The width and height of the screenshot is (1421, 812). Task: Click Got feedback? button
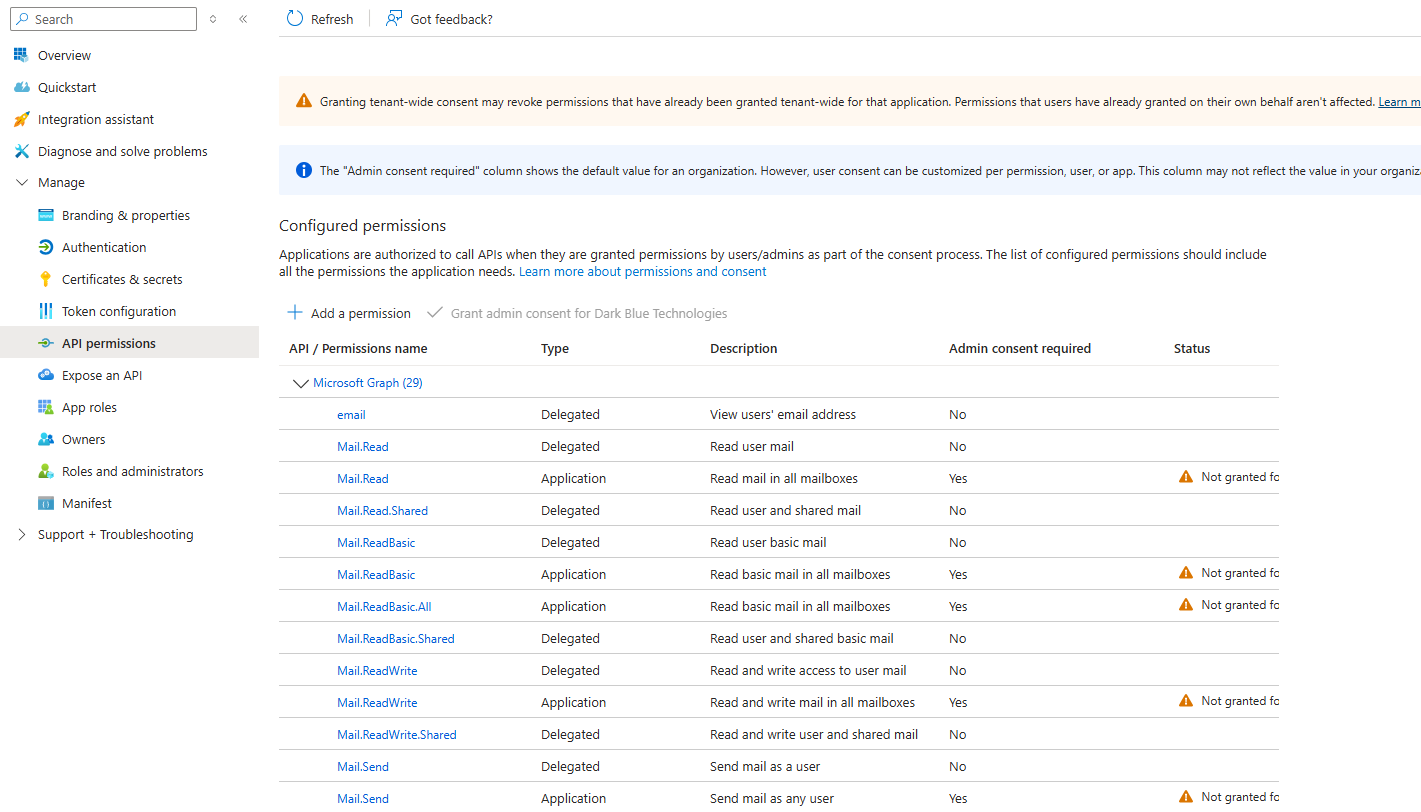click(440, 19)
